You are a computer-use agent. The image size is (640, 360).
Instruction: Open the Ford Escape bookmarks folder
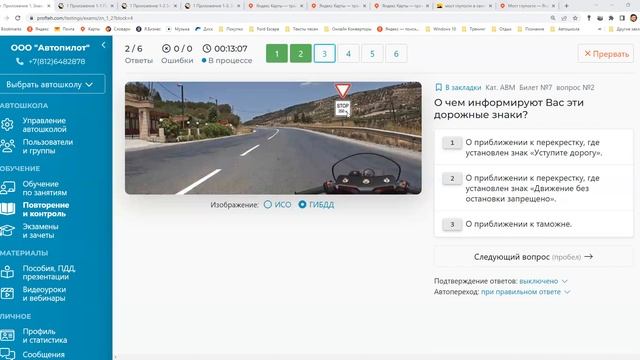coord(264,29)
